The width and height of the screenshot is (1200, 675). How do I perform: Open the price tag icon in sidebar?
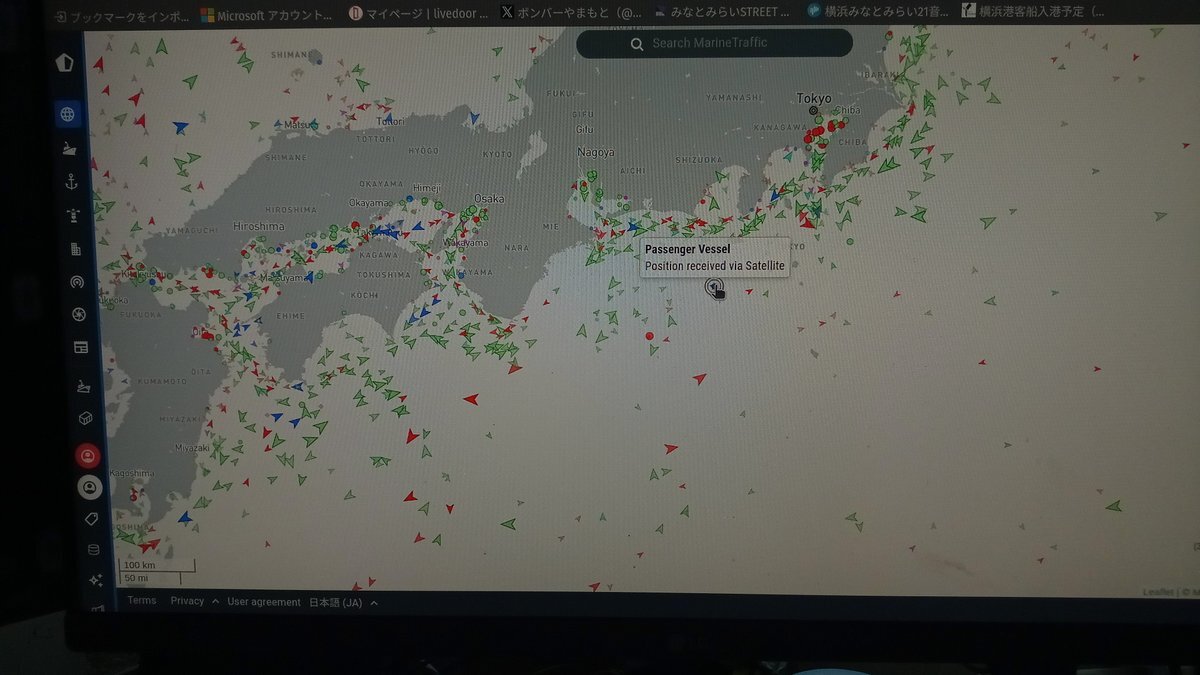[92, 519]
